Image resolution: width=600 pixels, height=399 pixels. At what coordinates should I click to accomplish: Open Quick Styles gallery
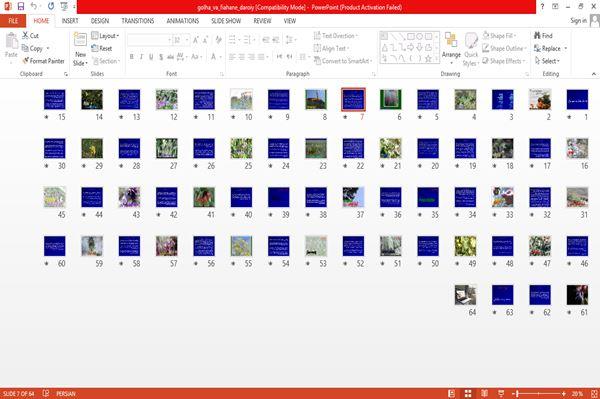471,49
